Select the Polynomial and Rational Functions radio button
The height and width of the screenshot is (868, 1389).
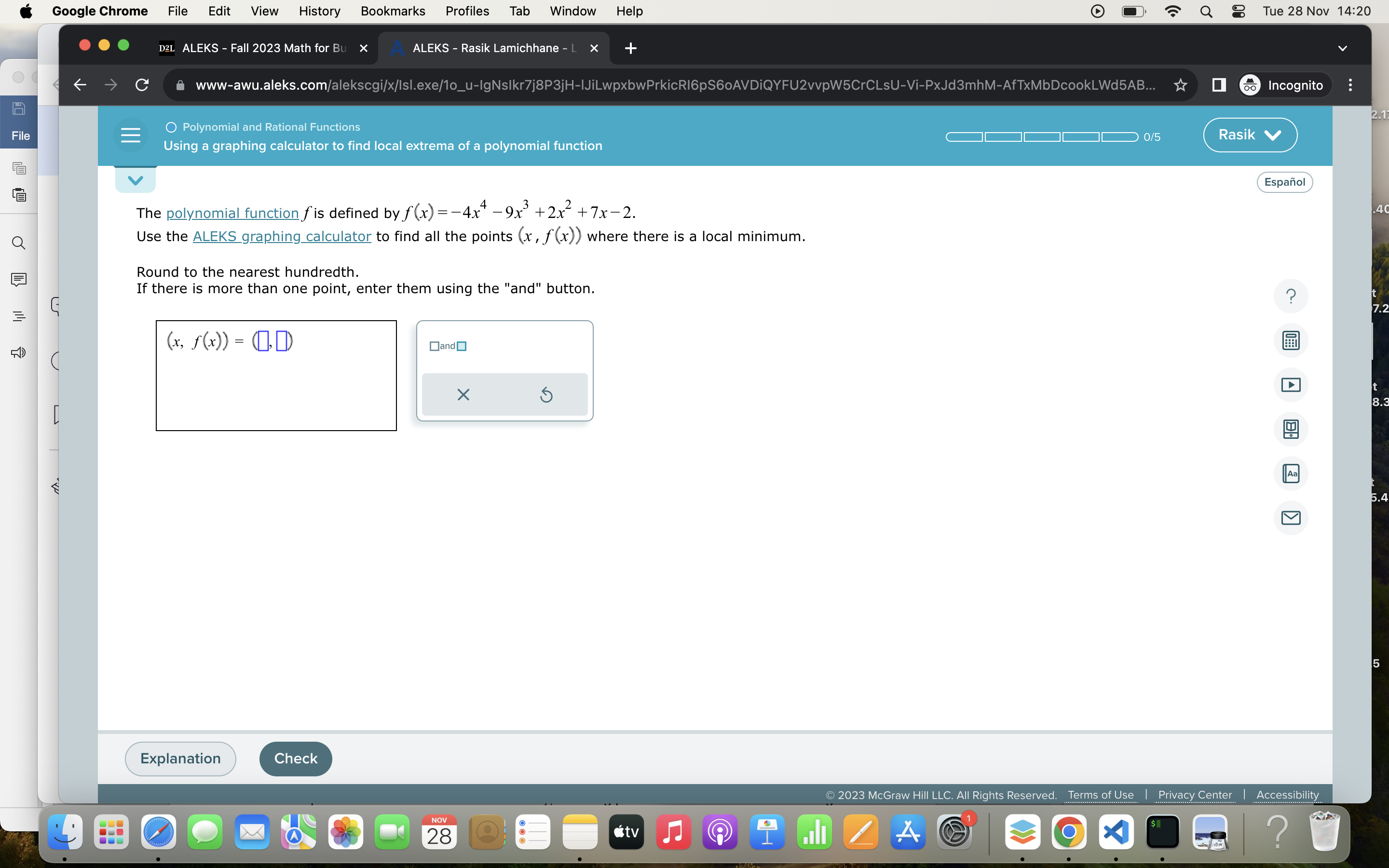tap(170, 127)
